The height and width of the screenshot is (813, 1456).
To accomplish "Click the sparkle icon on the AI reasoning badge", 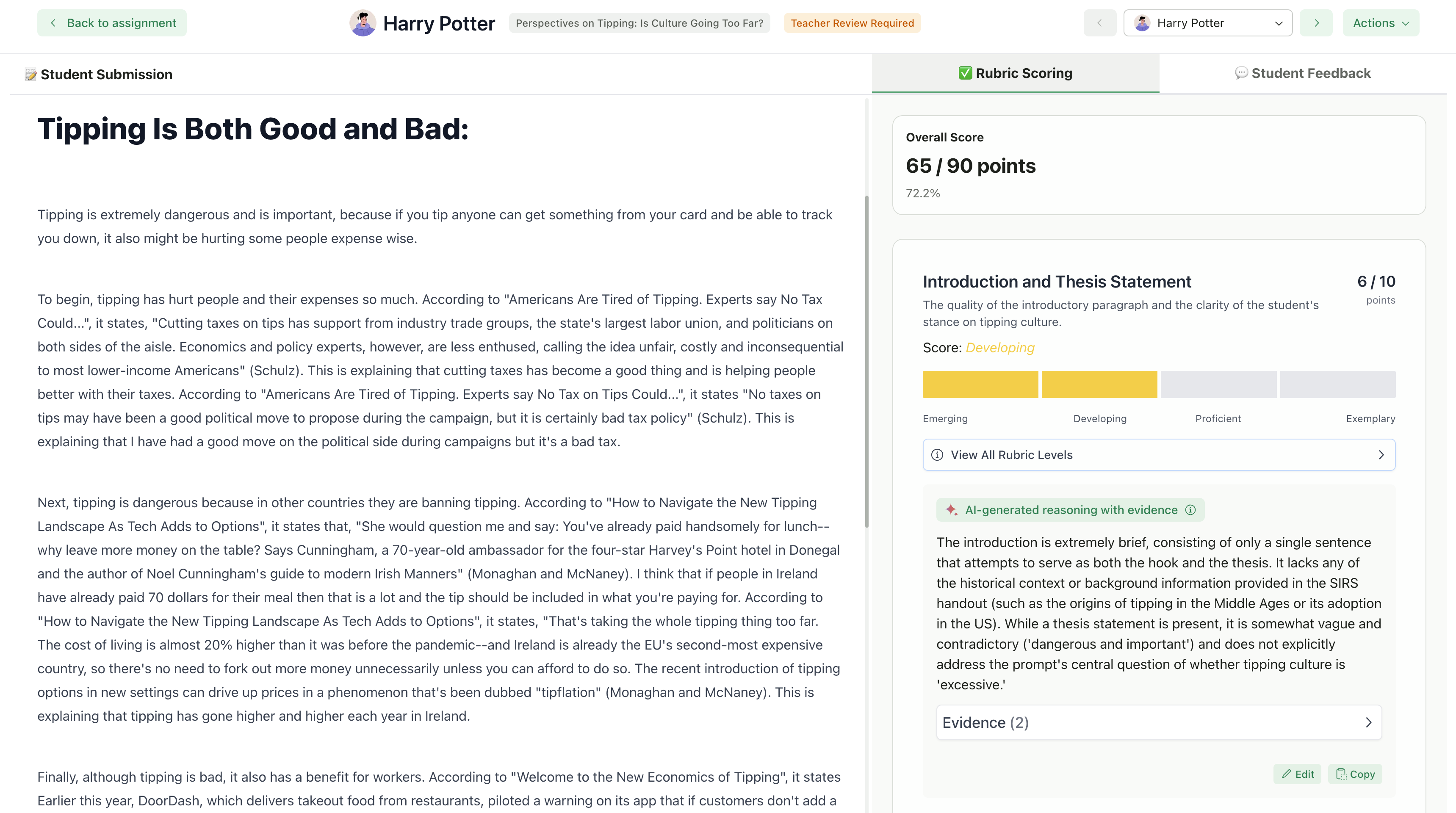I will tap(952, 510).
